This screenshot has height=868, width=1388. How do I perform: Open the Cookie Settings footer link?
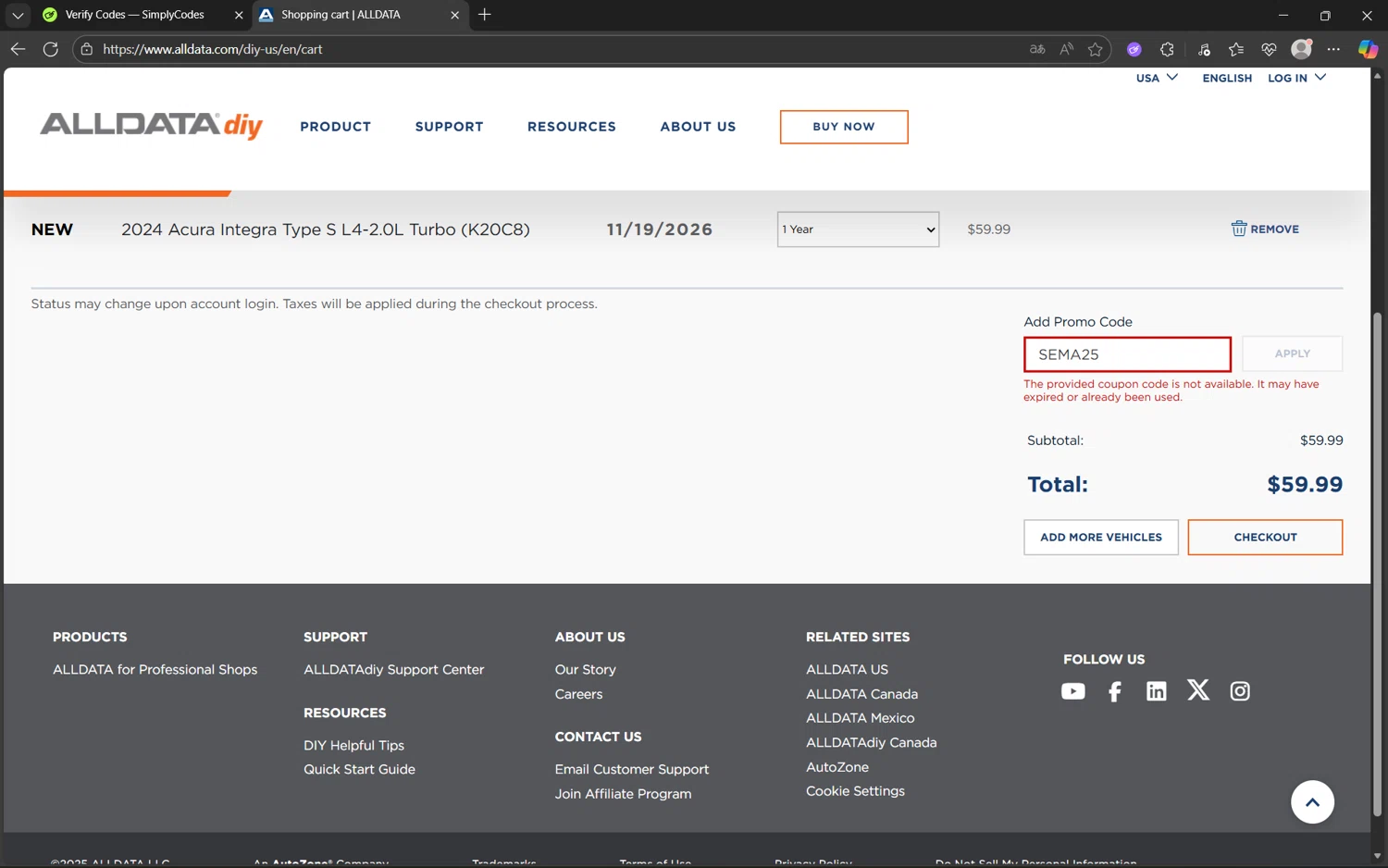click(x=855, y=791)
